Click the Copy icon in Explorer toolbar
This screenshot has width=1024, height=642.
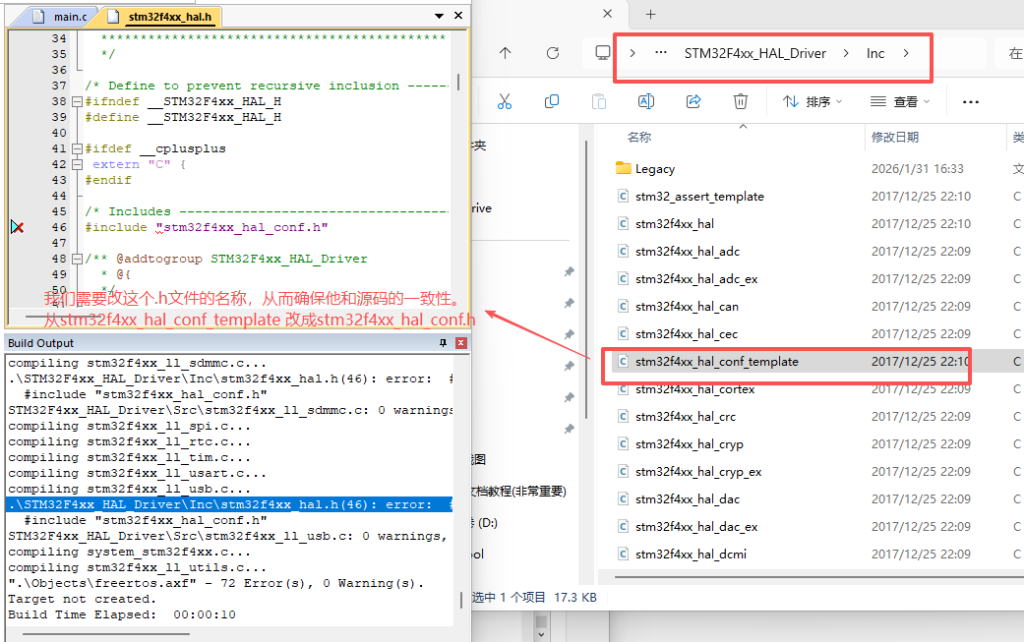[x=551, y=101]
